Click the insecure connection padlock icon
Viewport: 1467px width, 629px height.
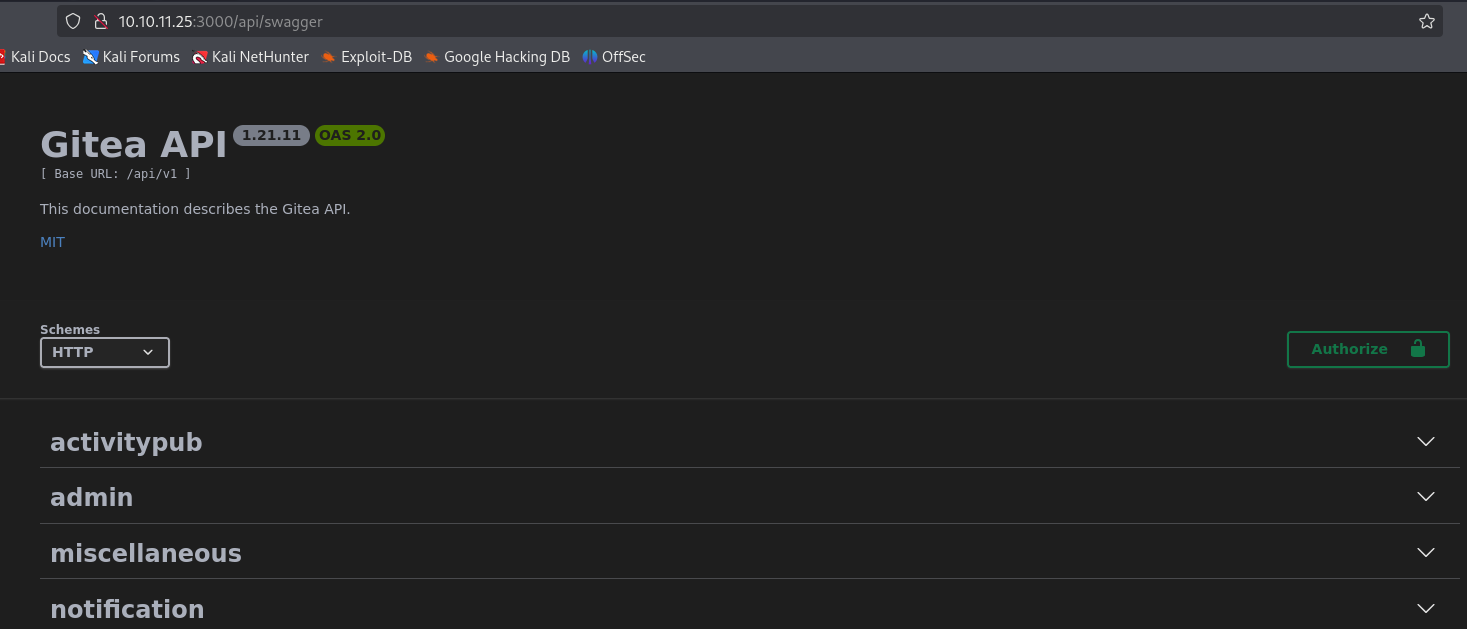[99, 21]
